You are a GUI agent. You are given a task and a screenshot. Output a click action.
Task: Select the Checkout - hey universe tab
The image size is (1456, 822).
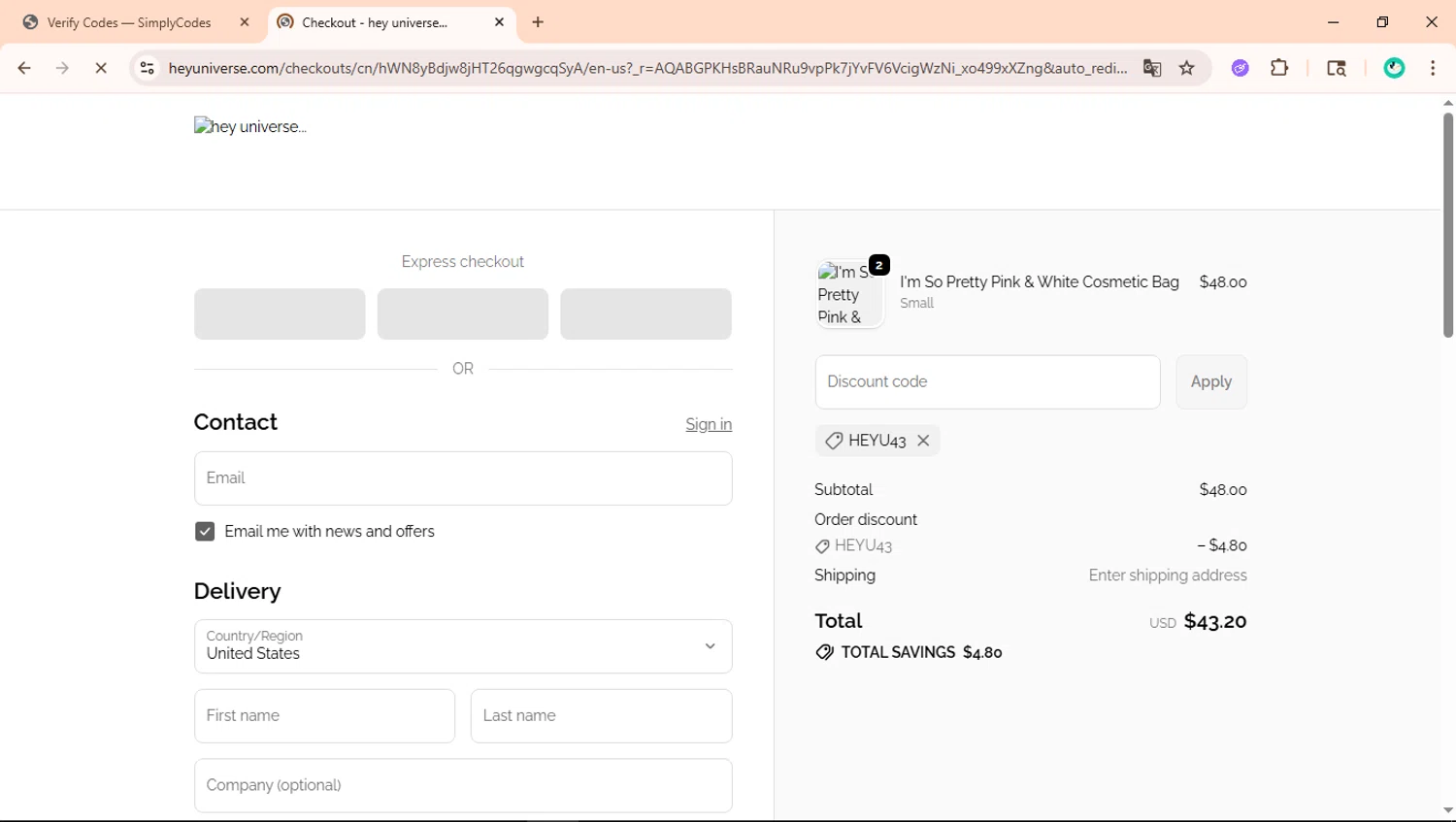[375, 22]
